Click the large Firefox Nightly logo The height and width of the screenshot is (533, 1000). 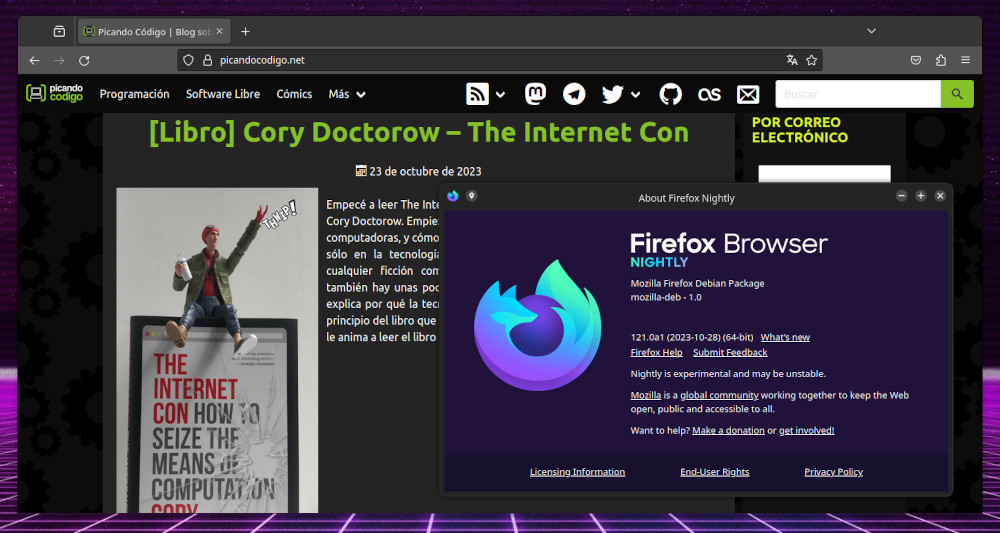coord(538,325)
